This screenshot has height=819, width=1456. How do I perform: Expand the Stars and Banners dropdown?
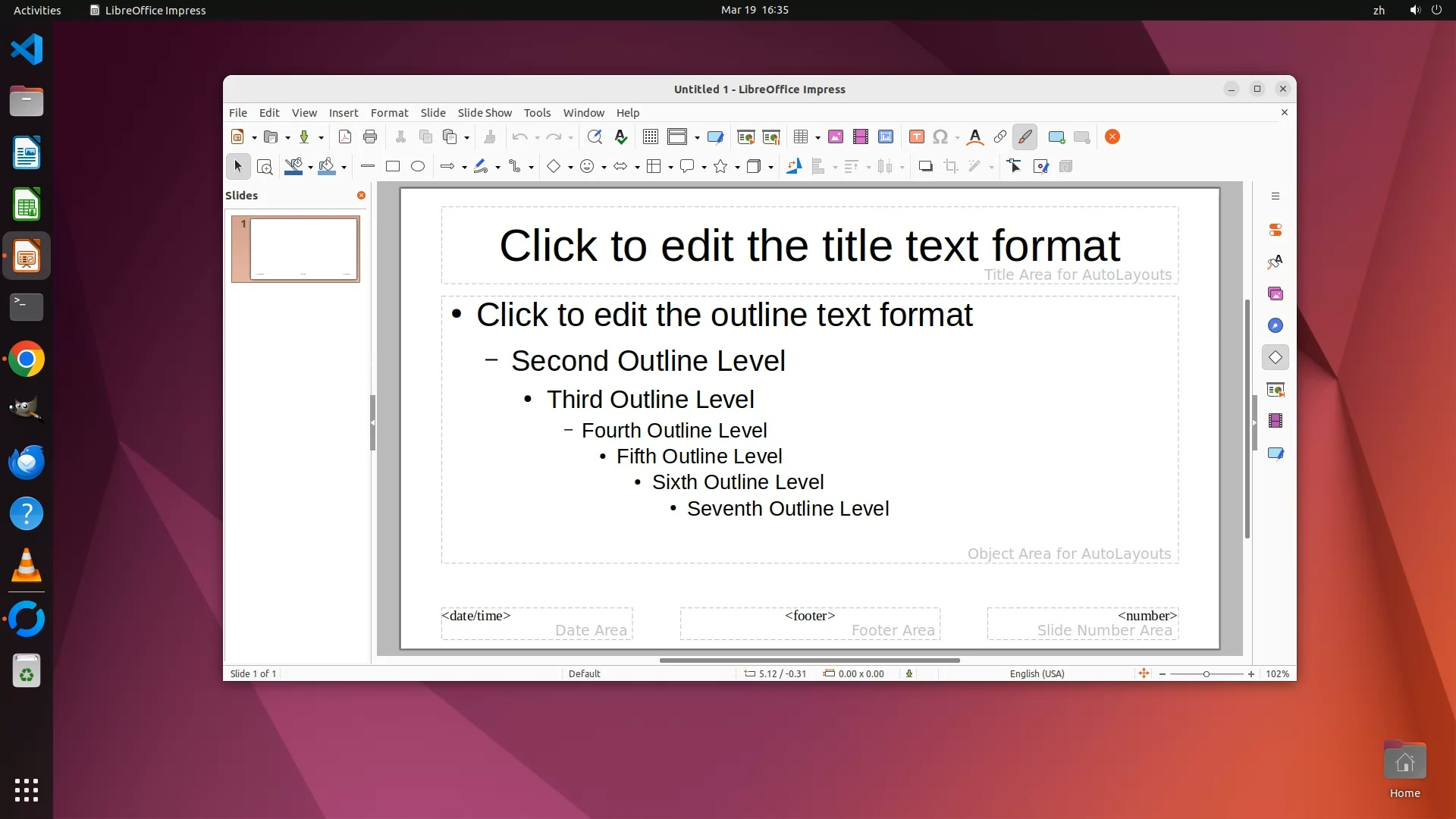(737, 167)
